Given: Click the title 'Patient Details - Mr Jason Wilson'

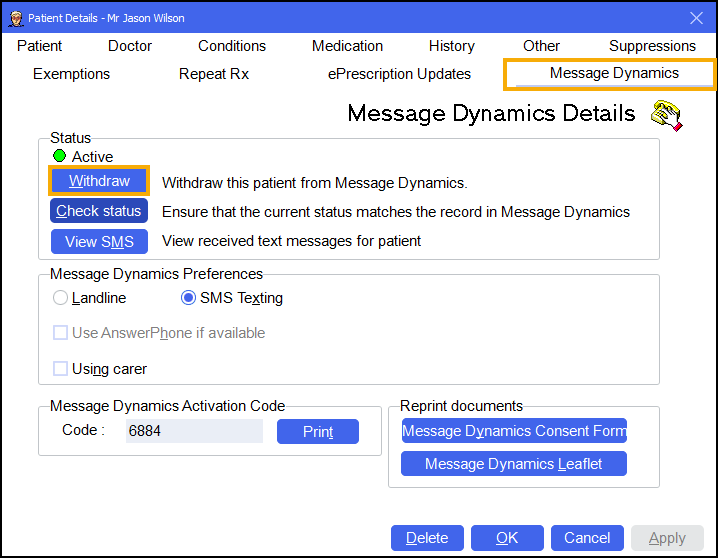Looking at the screenshot, I should [x=106, y=18].
